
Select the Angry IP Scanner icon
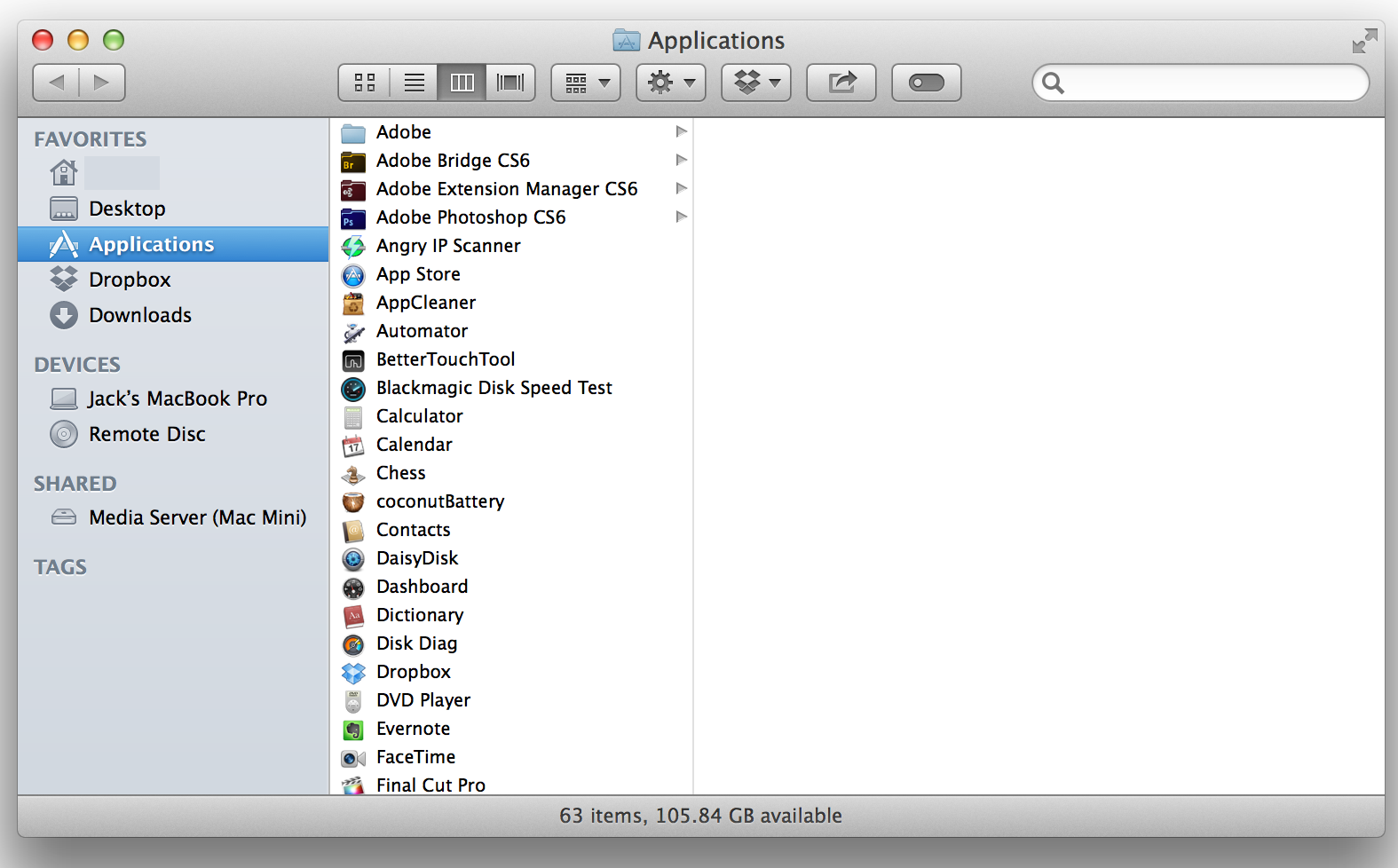point(353,247)
